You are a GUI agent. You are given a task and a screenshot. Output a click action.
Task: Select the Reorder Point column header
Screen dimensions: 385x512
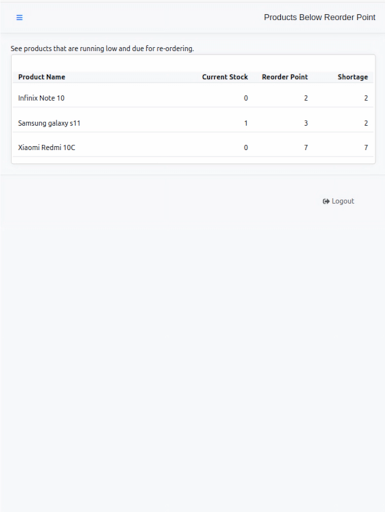click(285, 77)
